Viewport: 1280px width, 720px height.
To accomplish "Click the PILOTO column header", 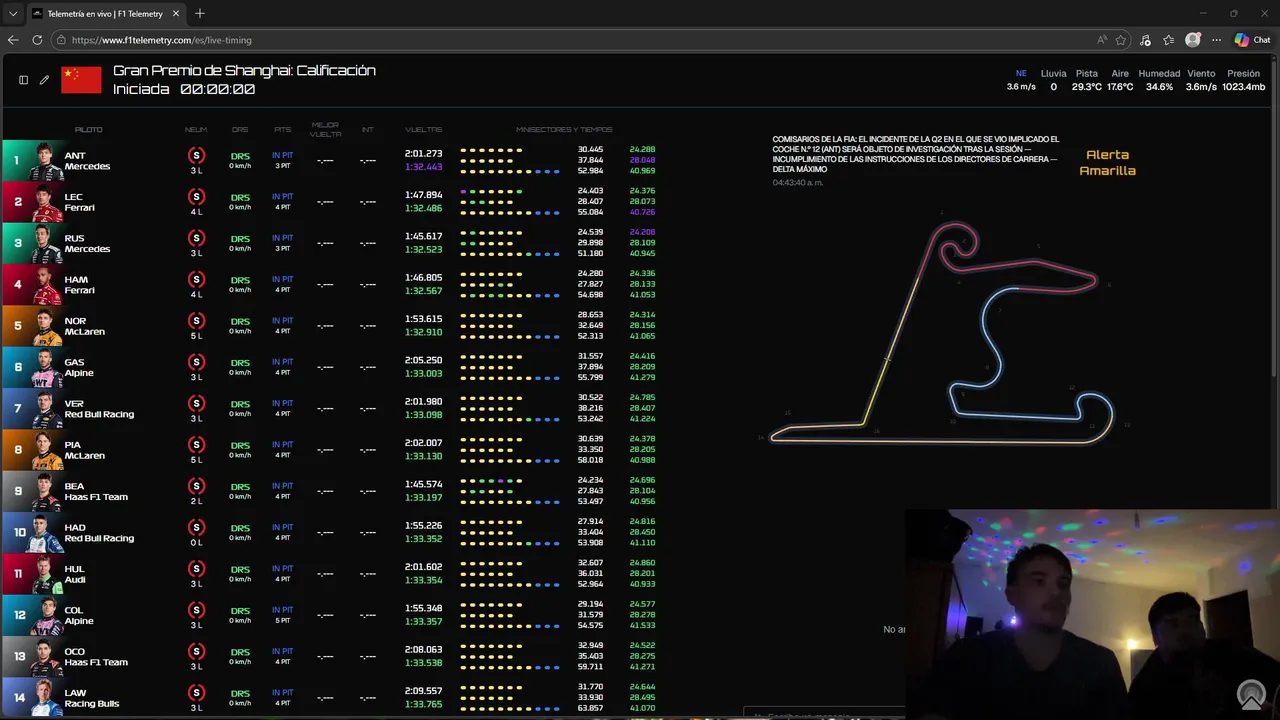I will pyautogui.click(x=88, y=130).
